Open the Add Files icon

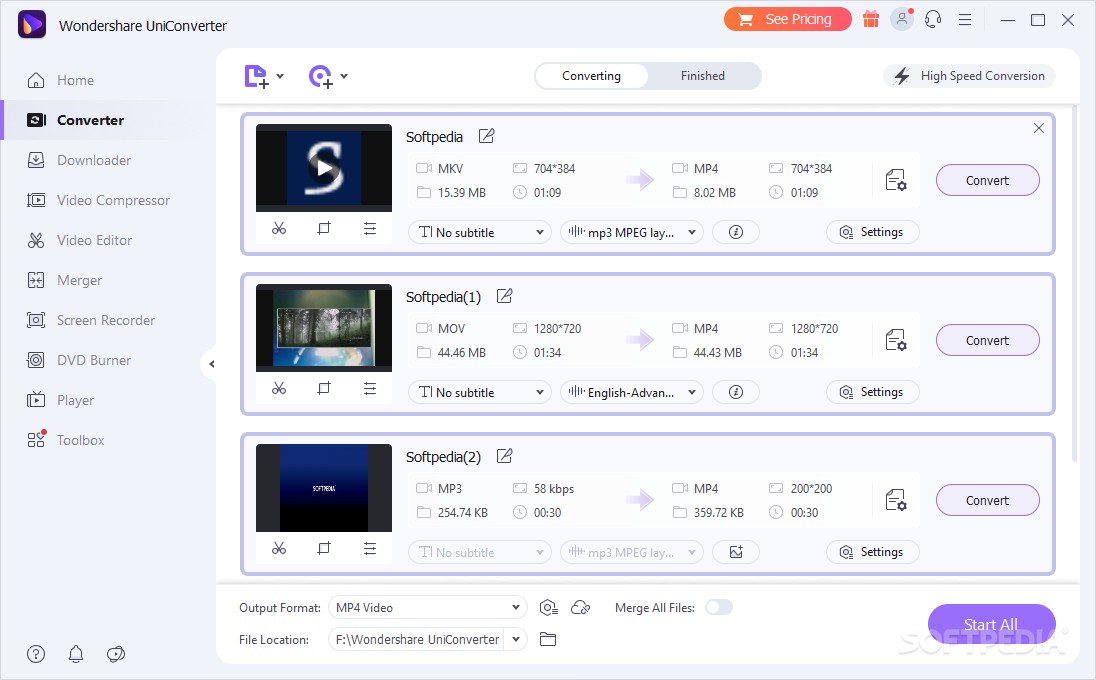(256, 76)
